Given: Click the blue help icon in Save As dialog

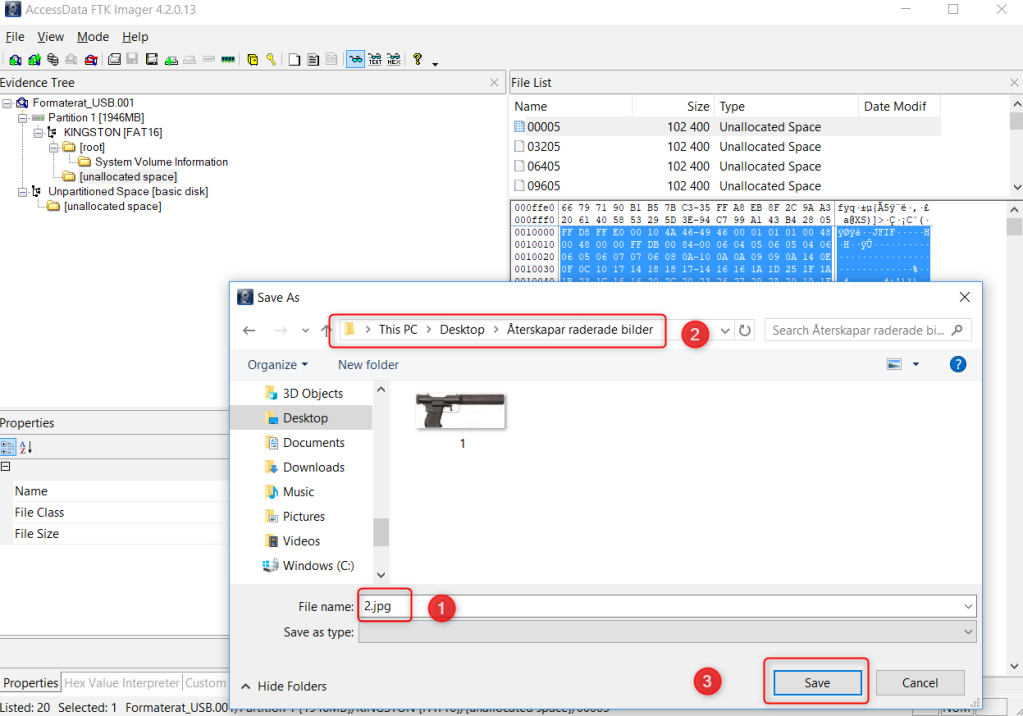Looking at the screenshot, I should click(957, 365).
